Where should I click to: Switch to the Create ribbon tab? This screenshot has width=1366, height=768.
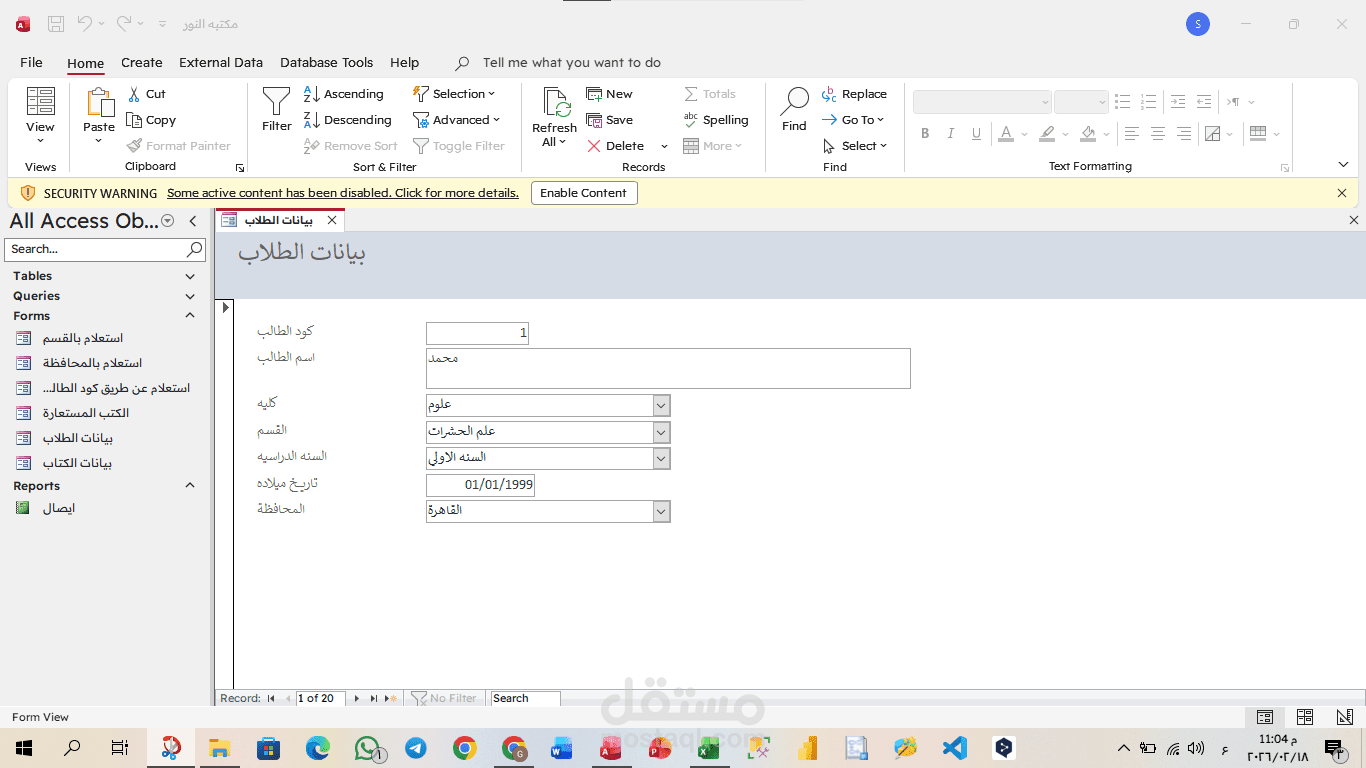pos(142,62)
